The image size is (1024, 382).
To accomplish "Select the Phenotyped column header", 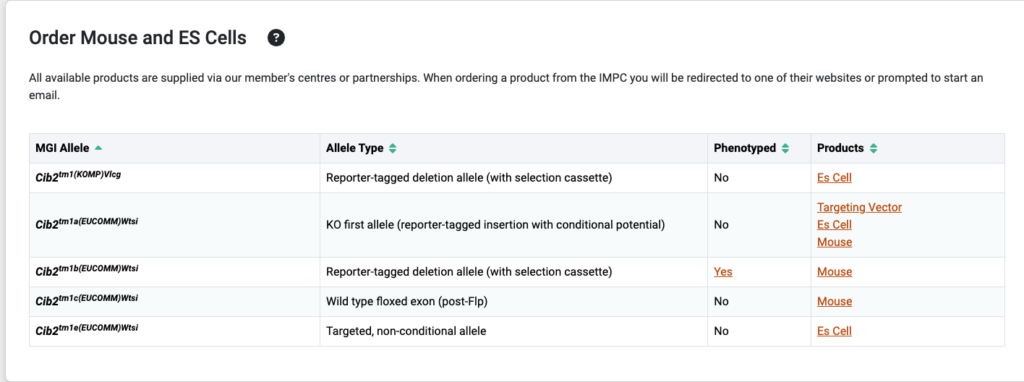I will 759,148.
